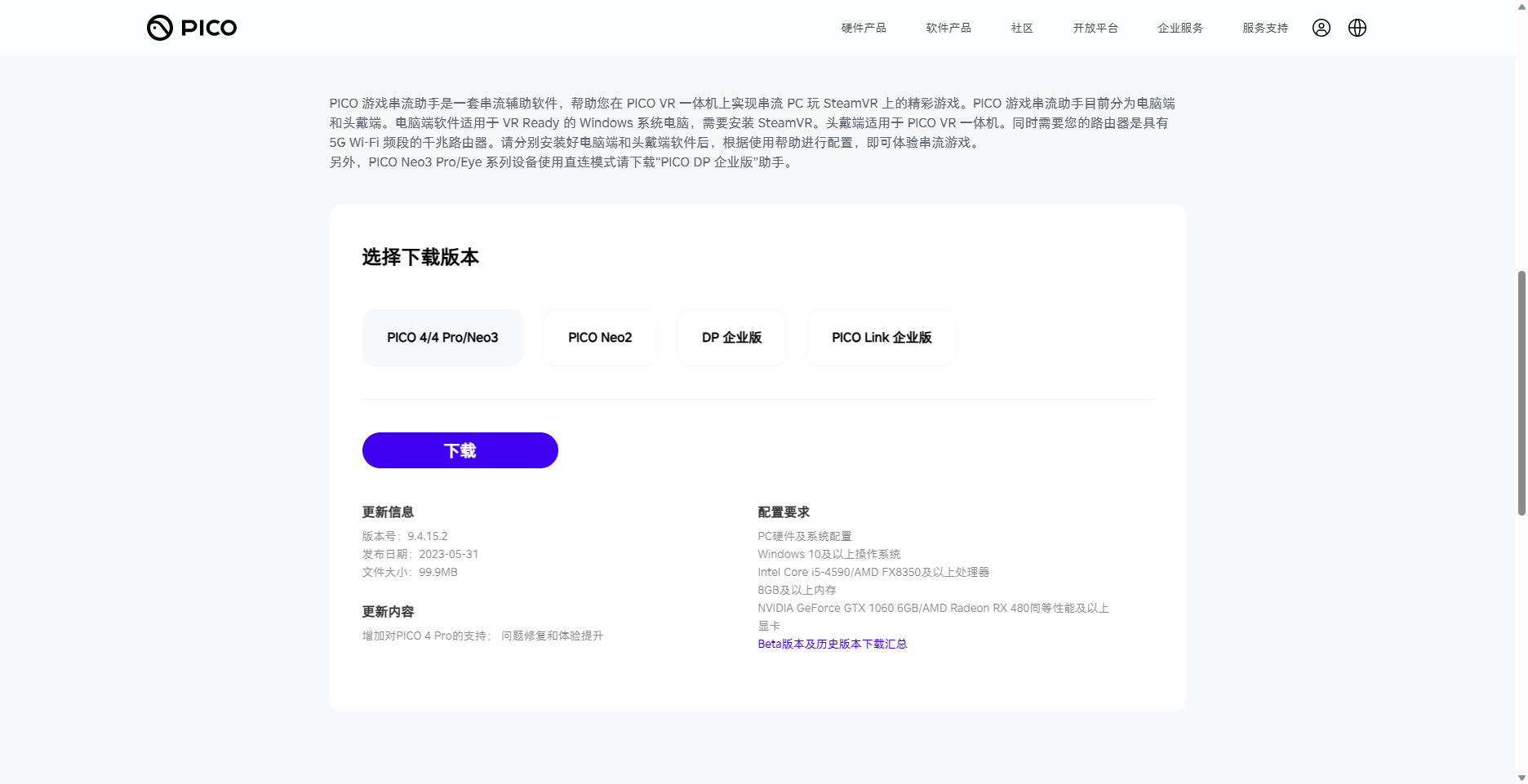Viewport: 1528px width, 784px height.
Task: Click the PICO logo in the header
Action: 192,28
